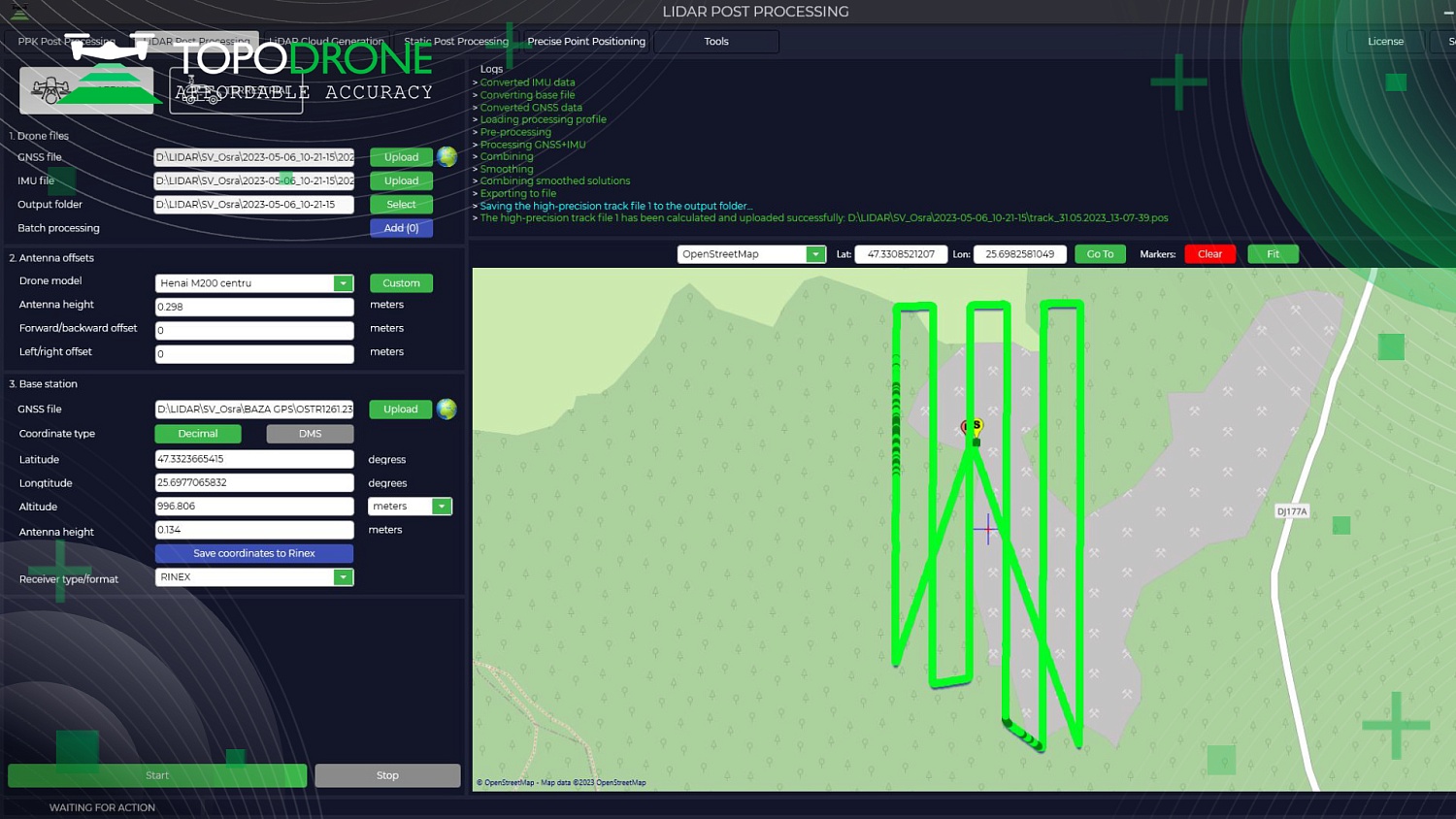This screenshot has width=1456, height=819.
Task: Click the crosshair marker at map center
Action: click(987, 529)
